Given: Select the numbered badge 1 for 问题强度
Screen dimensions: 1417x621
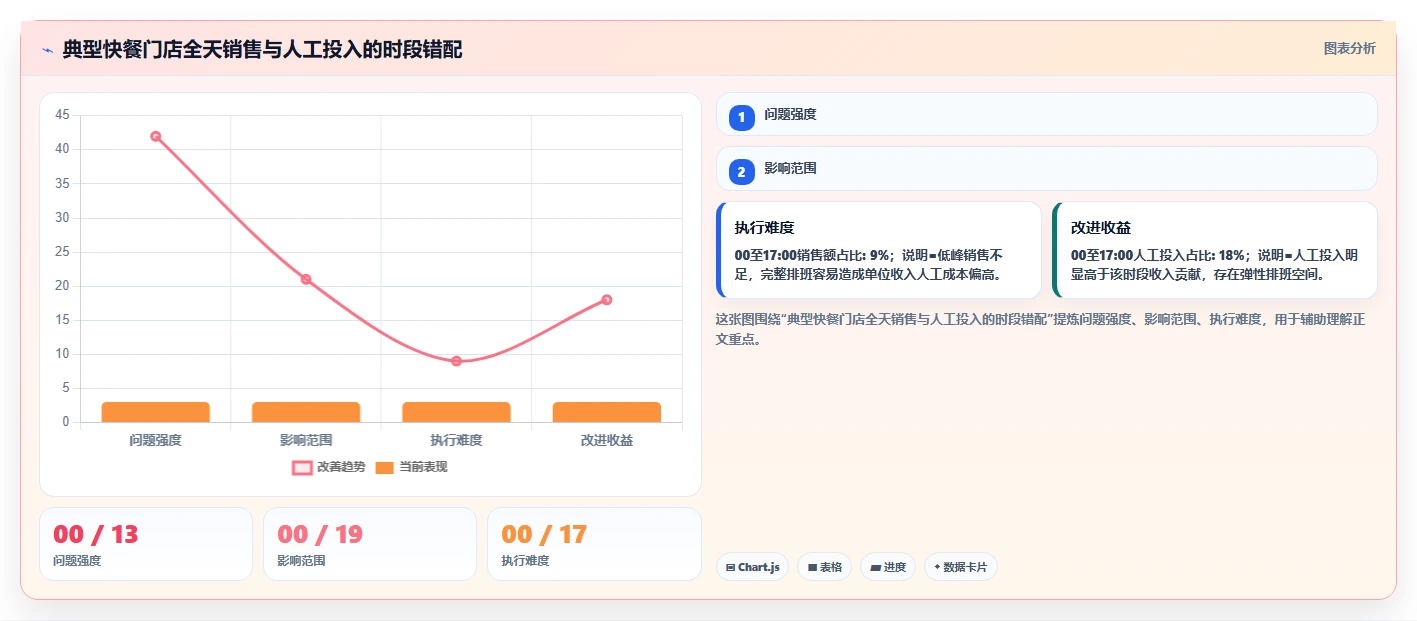Looking at the screenshot, I should (741, 117).
